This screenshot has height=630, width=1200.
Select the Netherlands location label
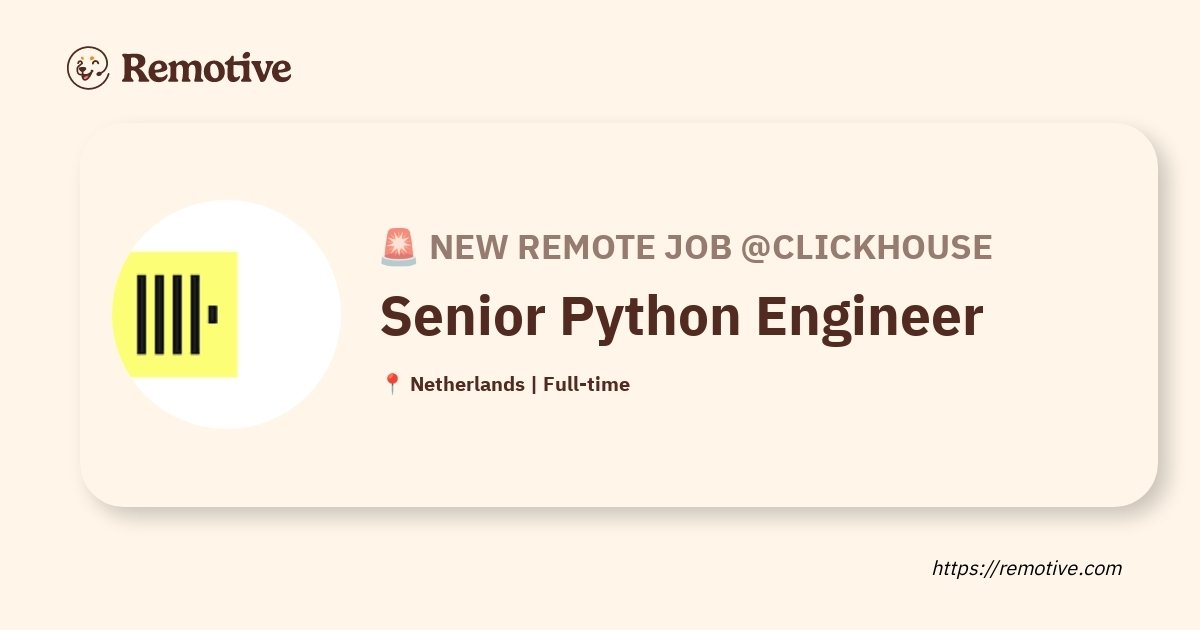click(x=467, y=384)
